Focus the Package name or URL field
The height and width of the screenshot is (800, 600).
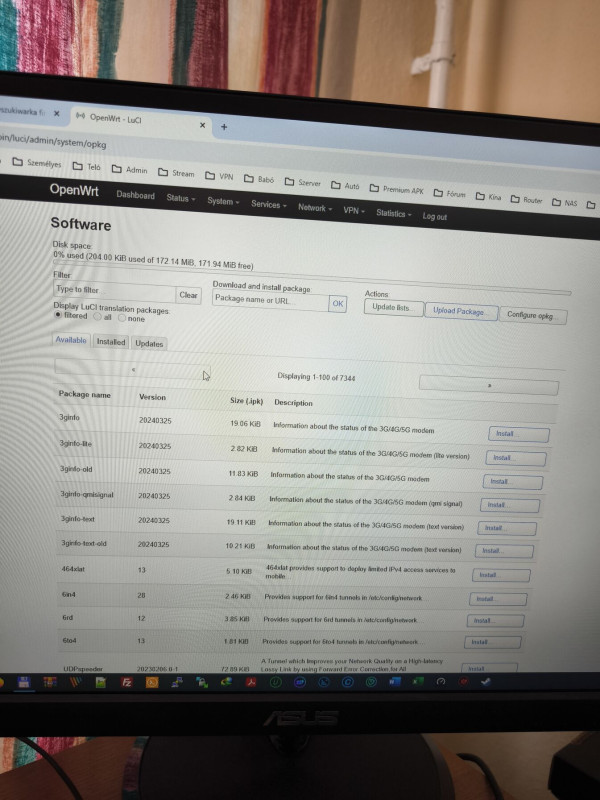pos(270,301)
